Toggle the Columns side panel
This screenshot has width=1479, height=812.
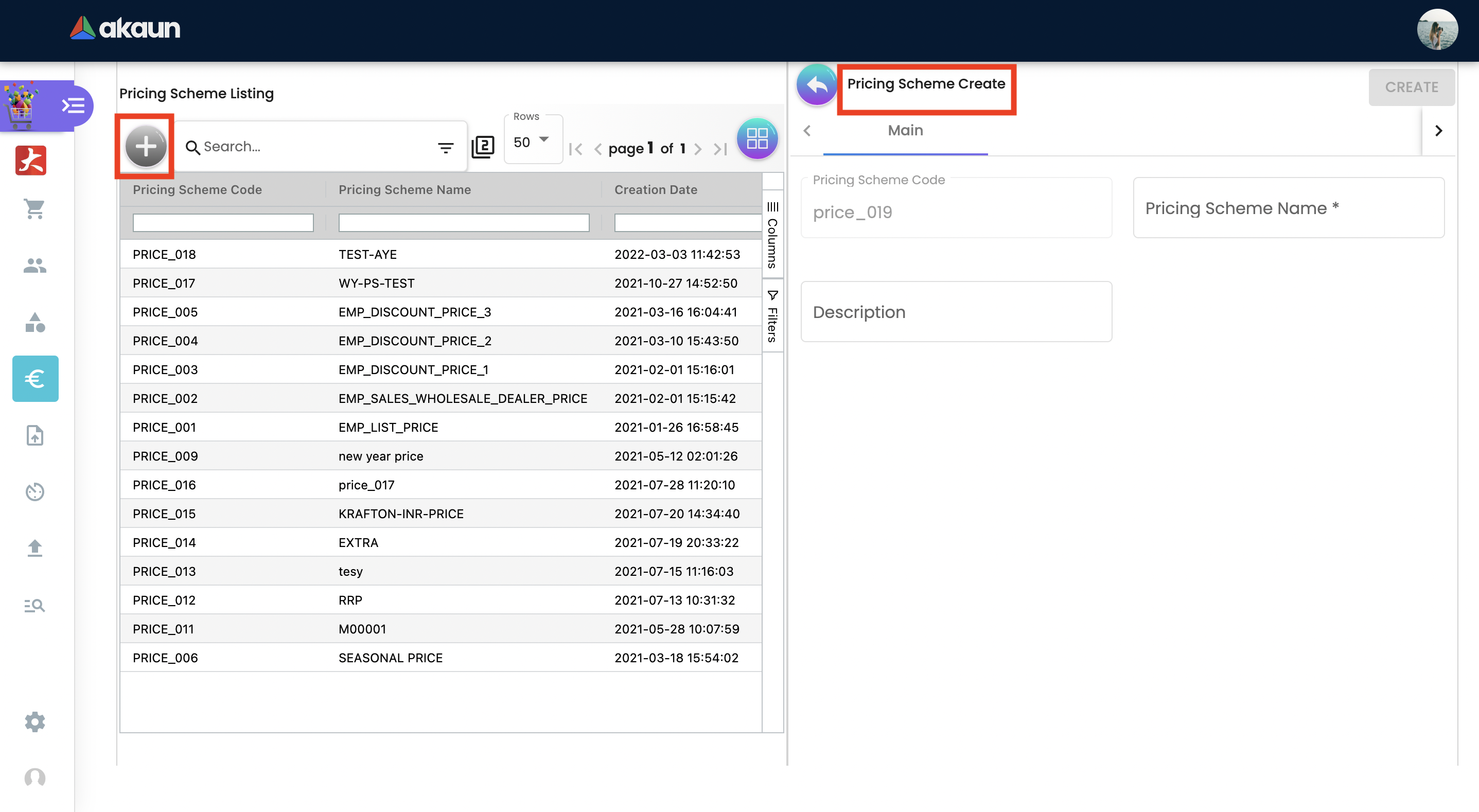(x=772, y=235)
